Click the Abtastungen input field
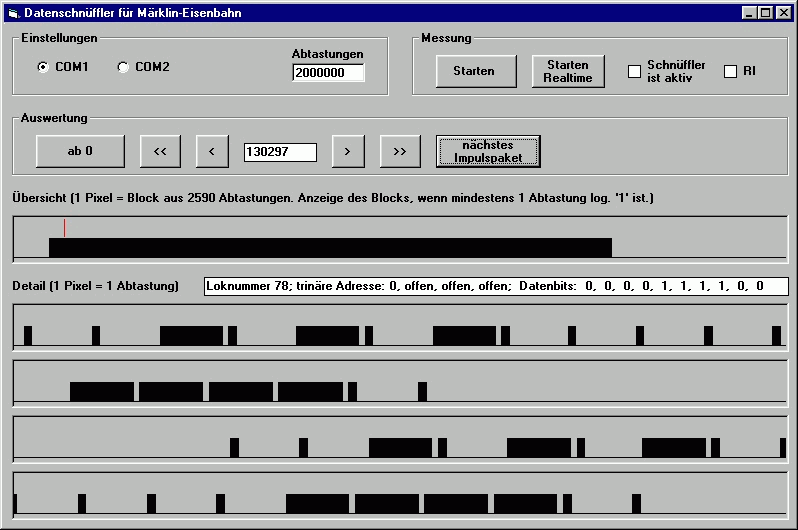Screen dimensions: 798x530 [x=328, y=73]
